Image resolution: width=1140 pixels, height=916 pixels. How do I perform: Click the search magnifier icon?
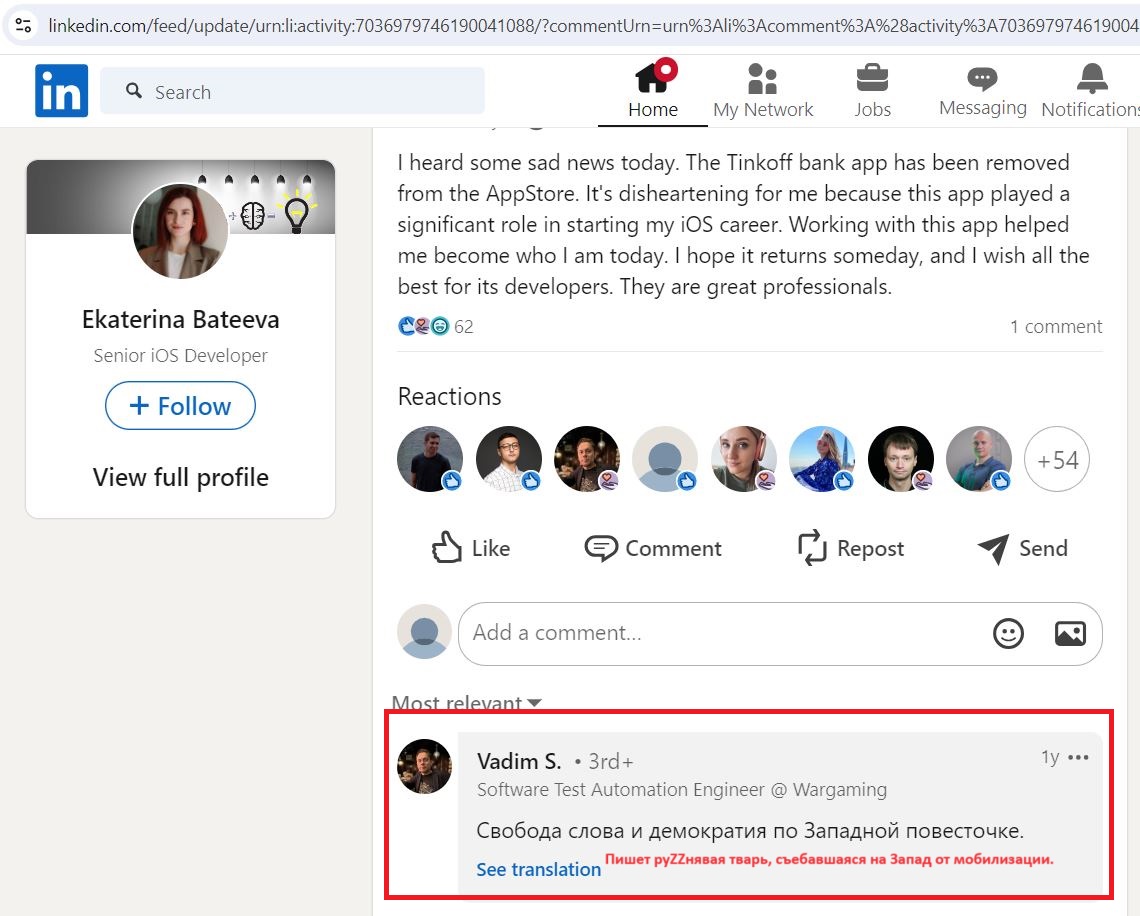(134, 91)
